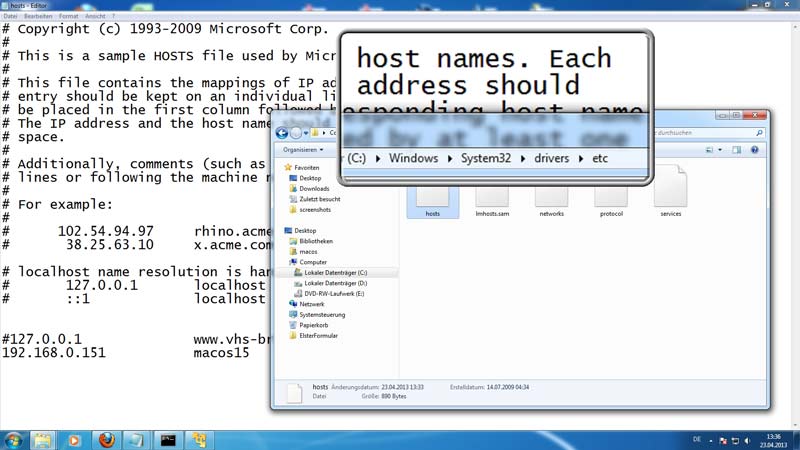
Task: Toggle the preview pane icon in Explorer
Action: (x=736, y=150)
